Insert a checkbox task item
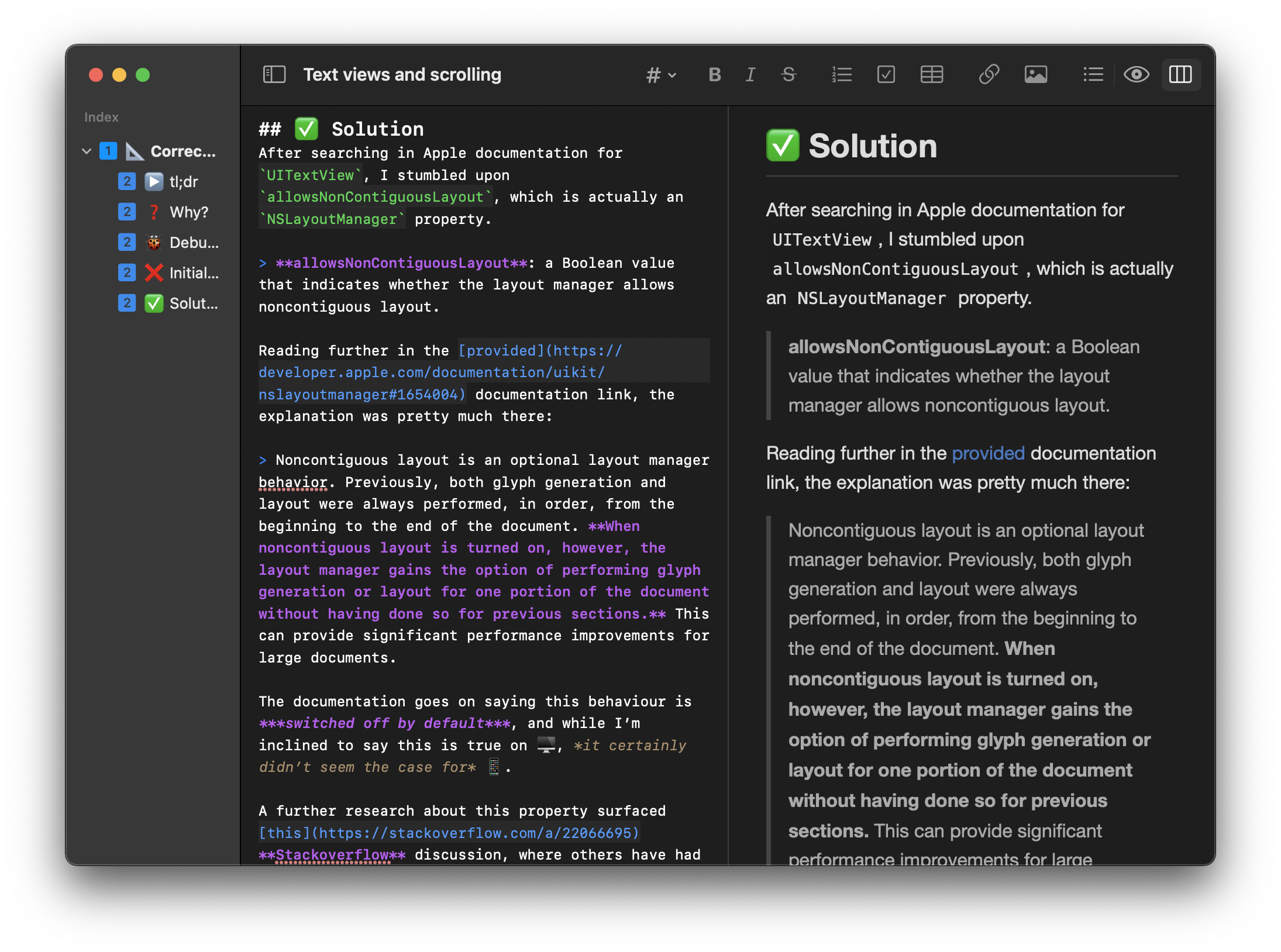The image size is (1281, 952). (x=886, y=74)
